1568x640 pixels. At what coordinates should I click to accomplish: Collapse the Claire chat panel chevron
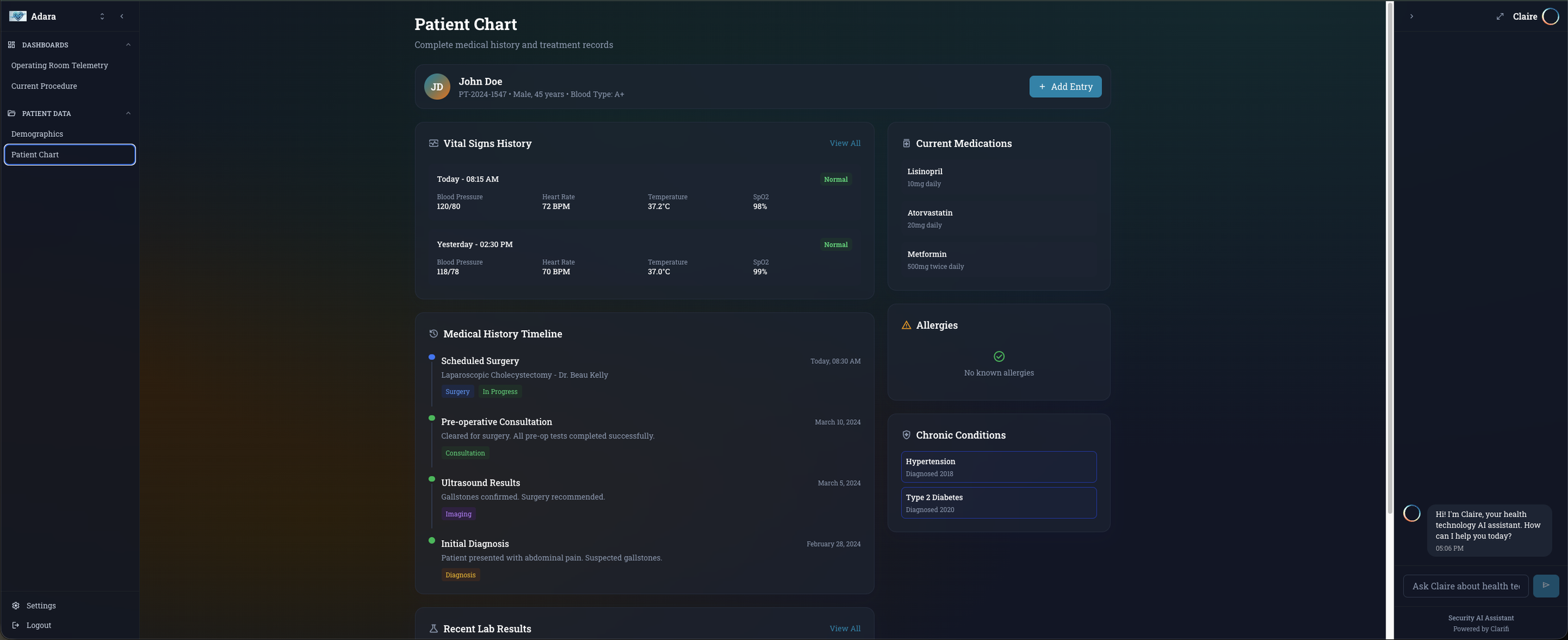(x=1411, y=16)
